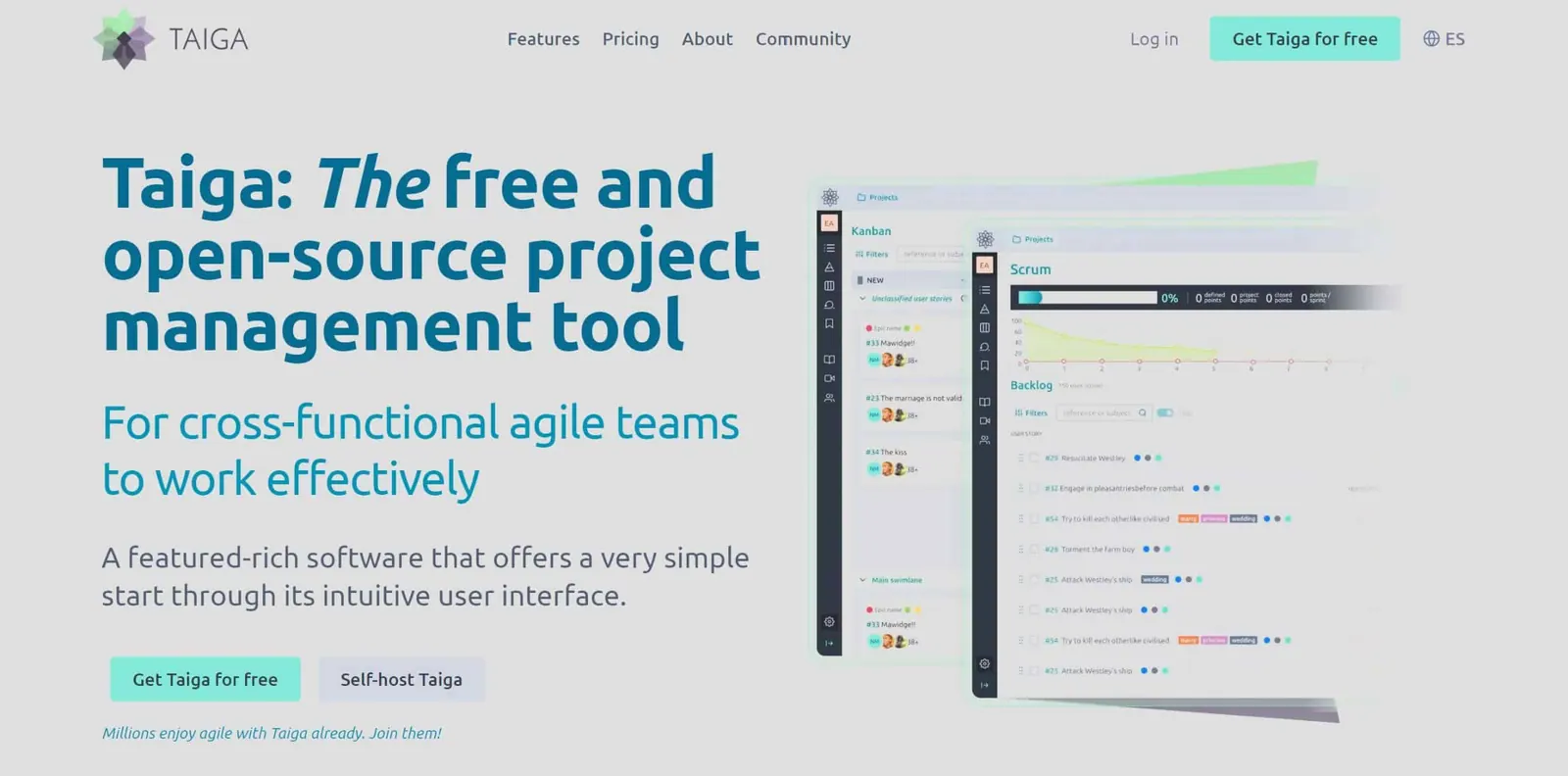Screen dimensions: 1568x776
Task: Click the collapse arrow at Kanban sidebar bottom
Action: click(x=829, y=644)
